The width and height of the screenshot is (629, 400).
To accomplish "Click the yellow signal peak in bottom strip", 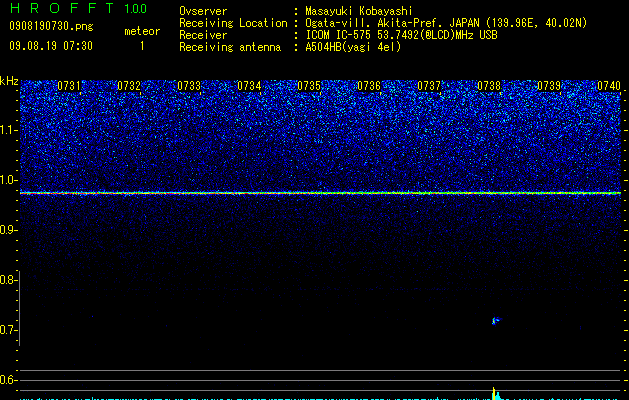I will pos(494,393).
